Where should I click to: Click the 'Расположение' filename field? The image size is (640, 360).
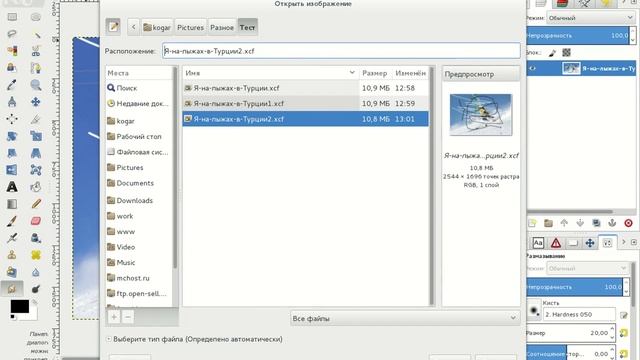click(341, 51)
